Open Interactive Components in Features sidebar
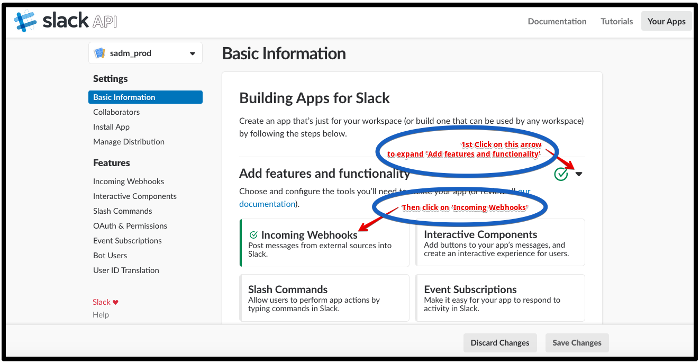The height and width of the screenshot is (363, 700). 134,196
